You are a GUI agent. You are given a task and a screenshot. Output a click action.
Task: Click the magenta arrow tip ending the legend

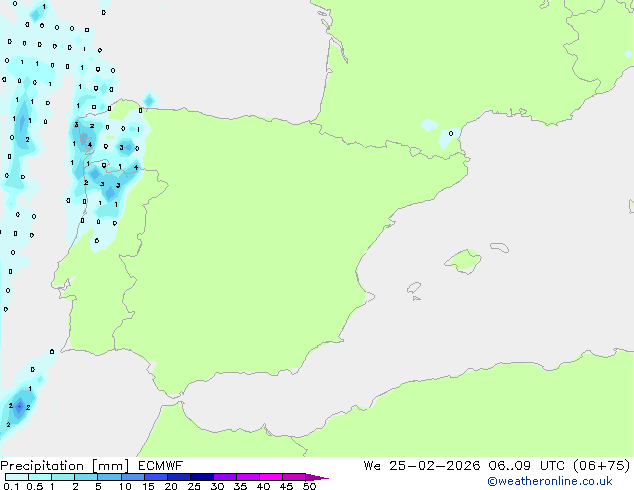[323, 478]
